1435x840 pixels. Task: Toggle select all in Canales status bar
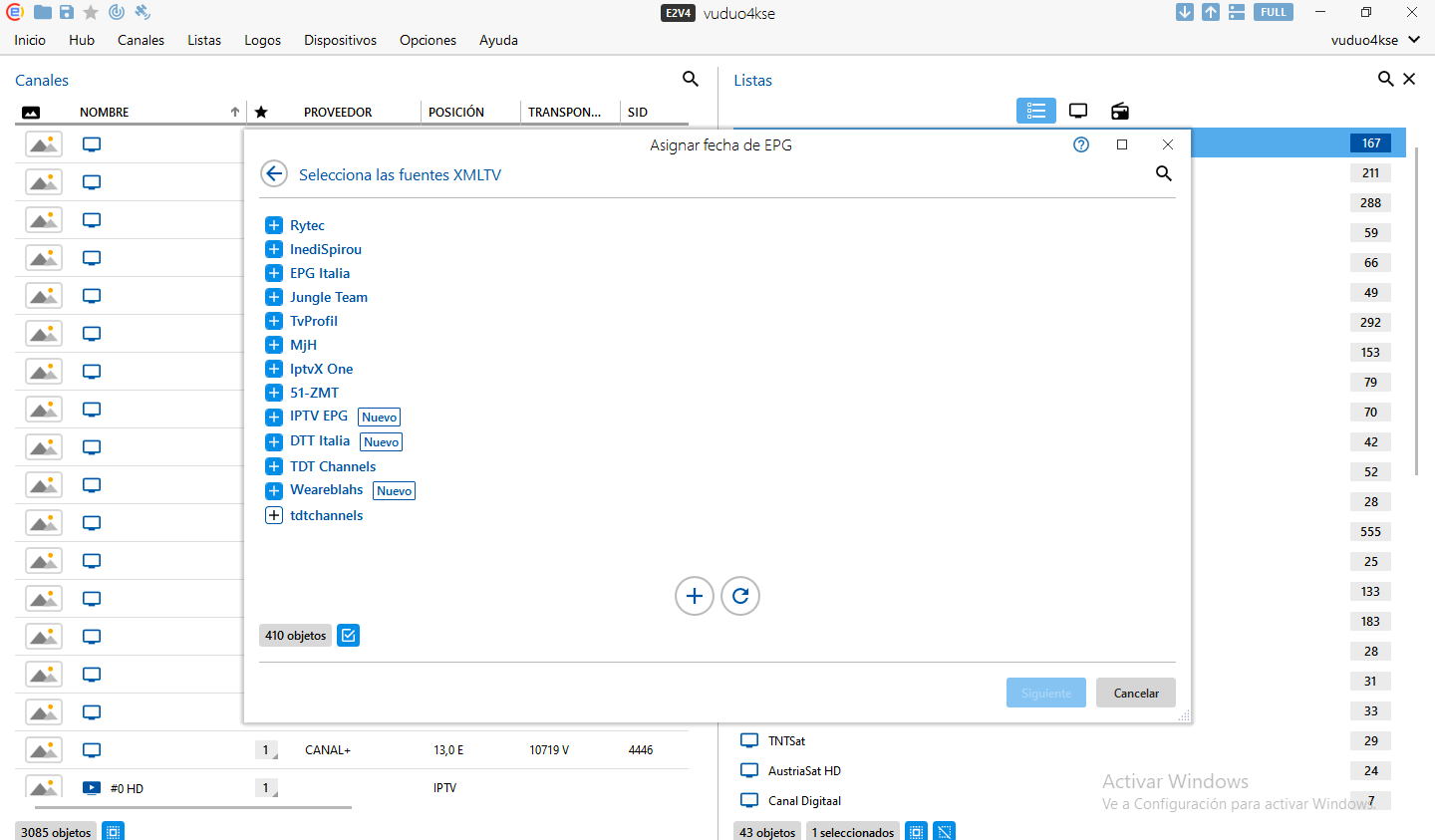[114, 831]
